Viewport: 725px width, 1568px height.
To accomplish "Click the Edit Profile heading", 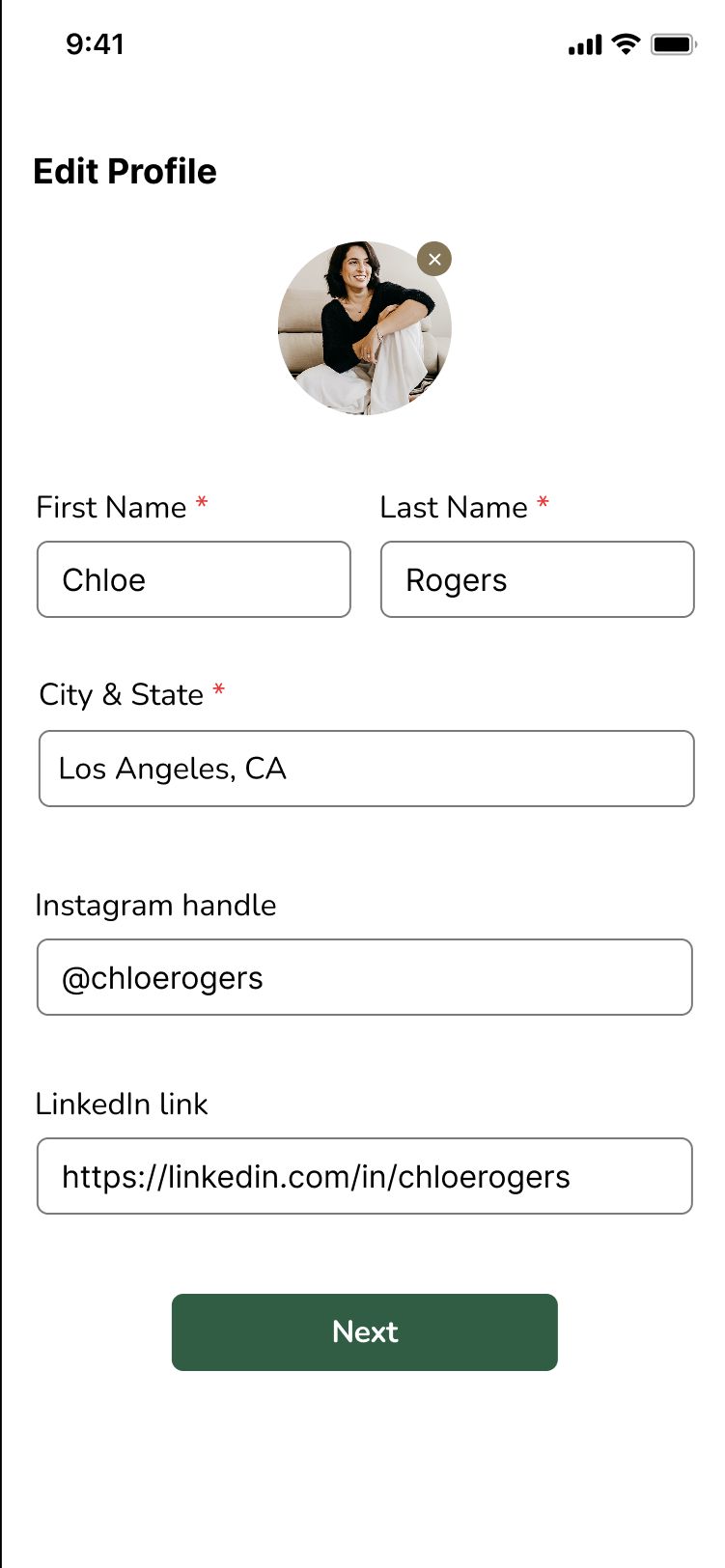I will [x=125, y=172].
